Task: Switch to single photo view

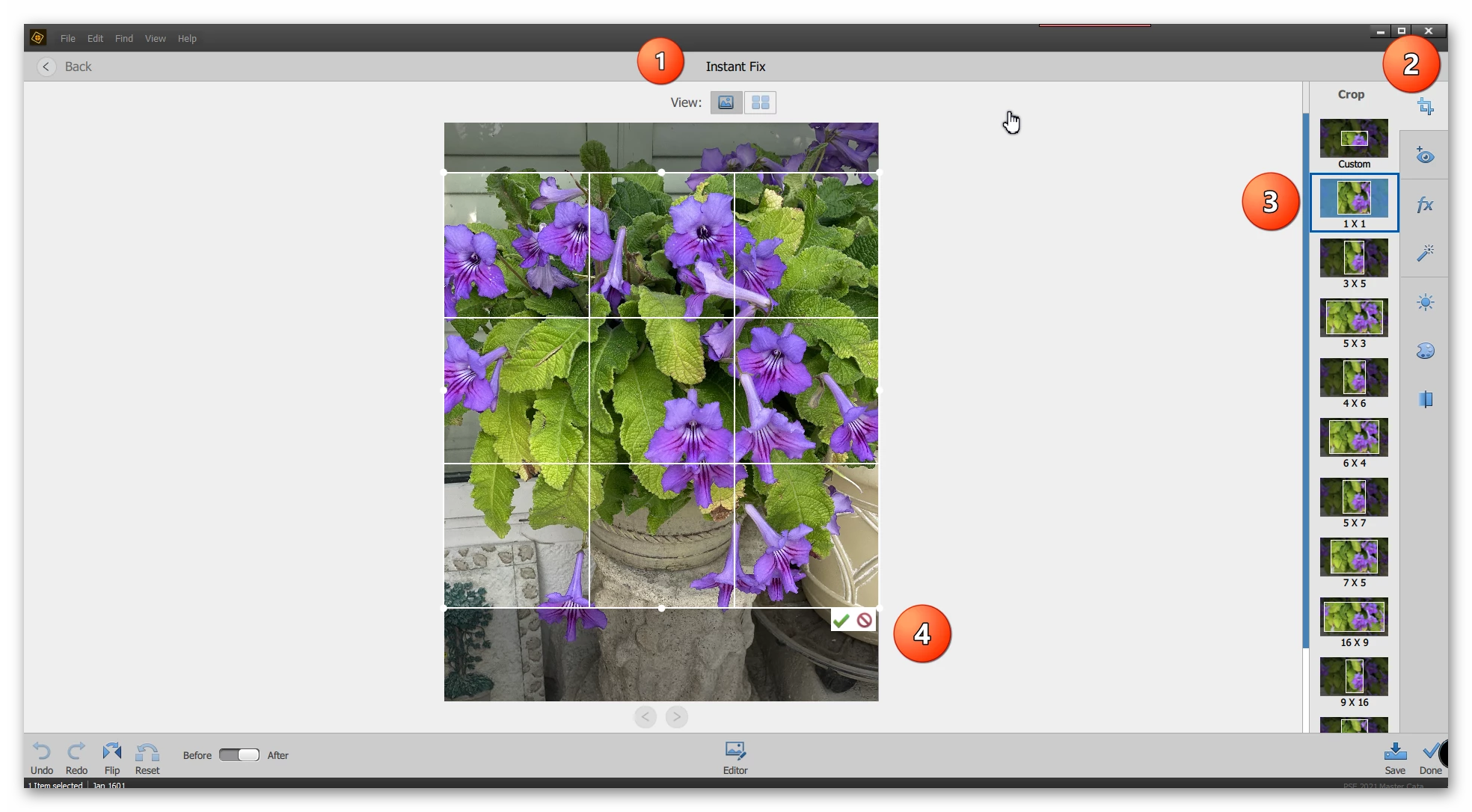Action: point(726,102)
